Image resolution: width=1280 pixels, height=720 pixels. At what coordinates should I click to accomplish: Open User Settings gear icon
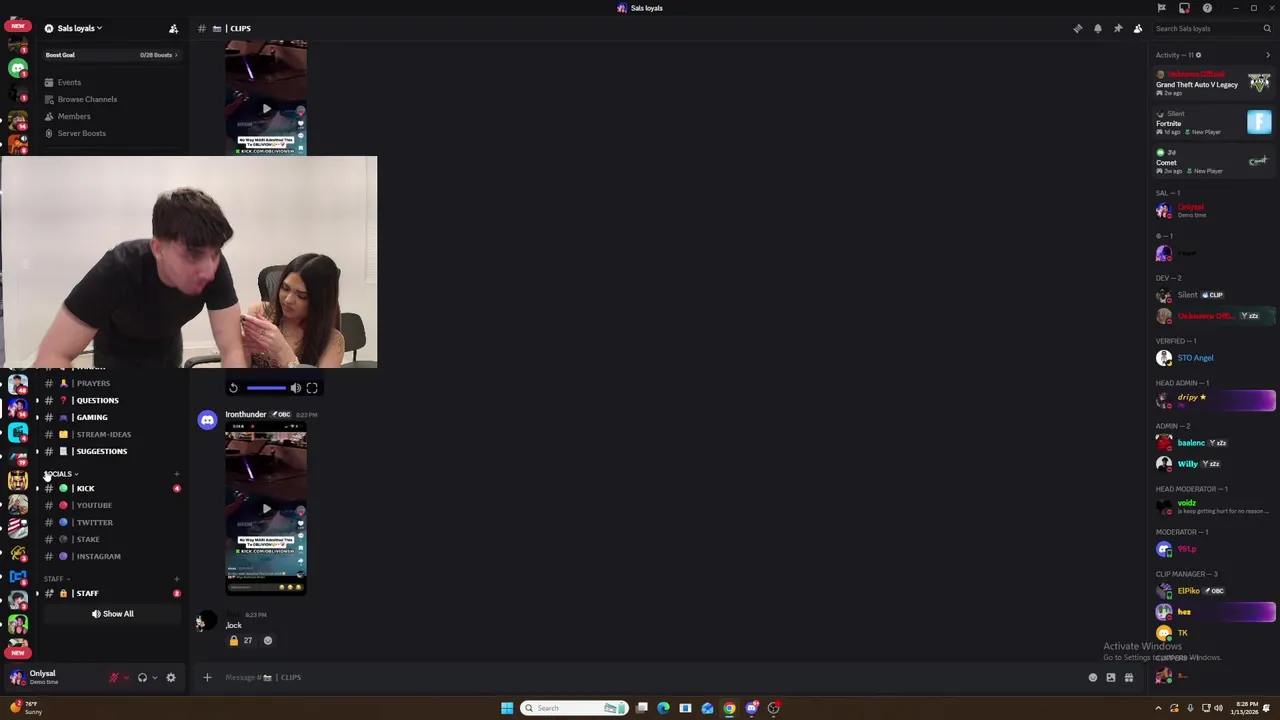171,678
